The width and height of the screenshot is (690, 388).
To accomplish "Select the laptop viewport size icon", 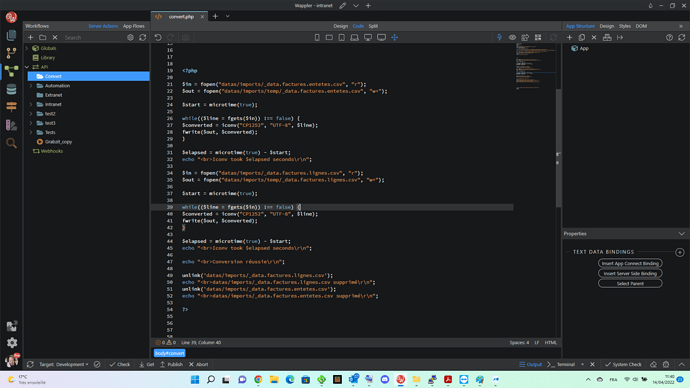I will [x=354, y=38].
